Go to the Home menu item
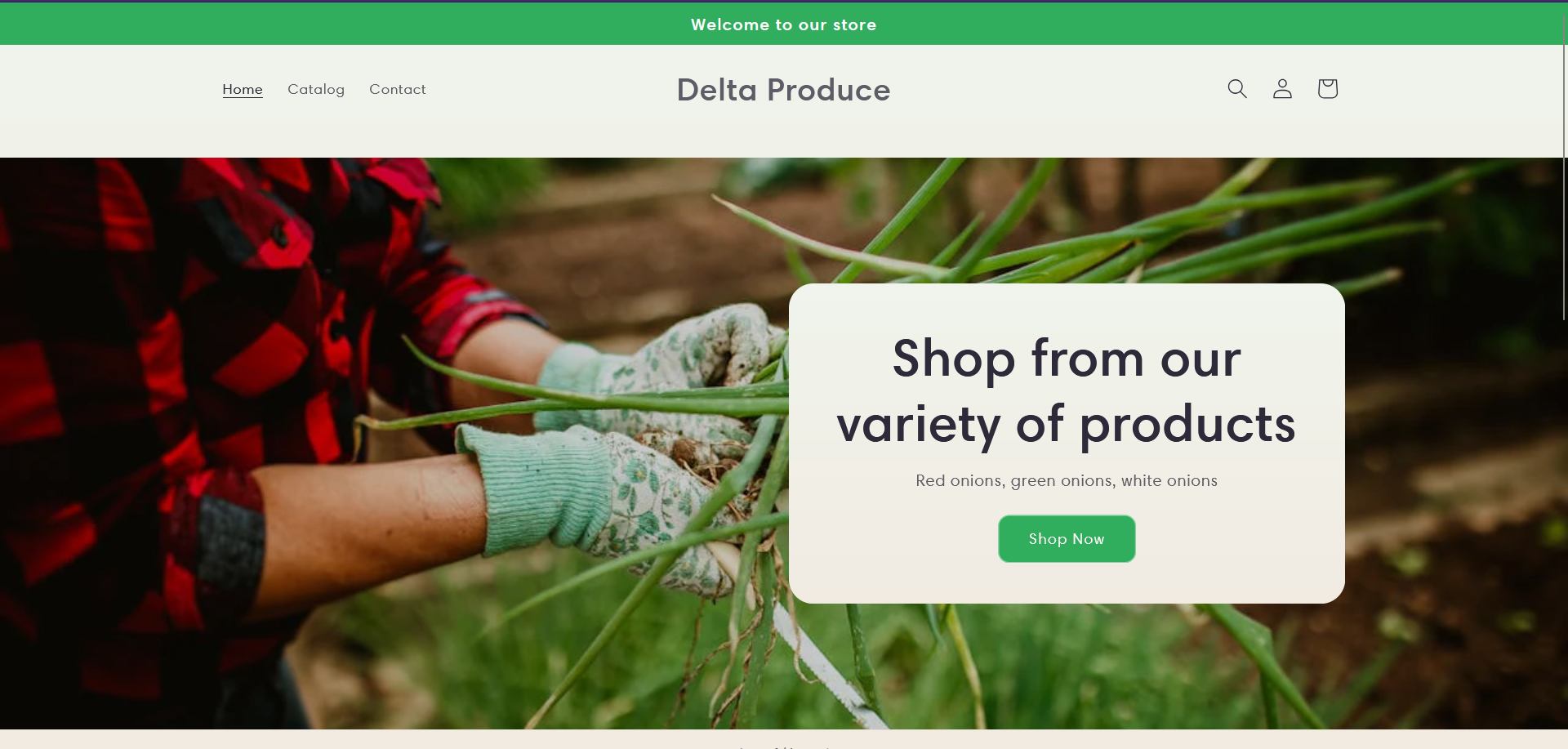The image size is (1568, 749). [243, 89]
